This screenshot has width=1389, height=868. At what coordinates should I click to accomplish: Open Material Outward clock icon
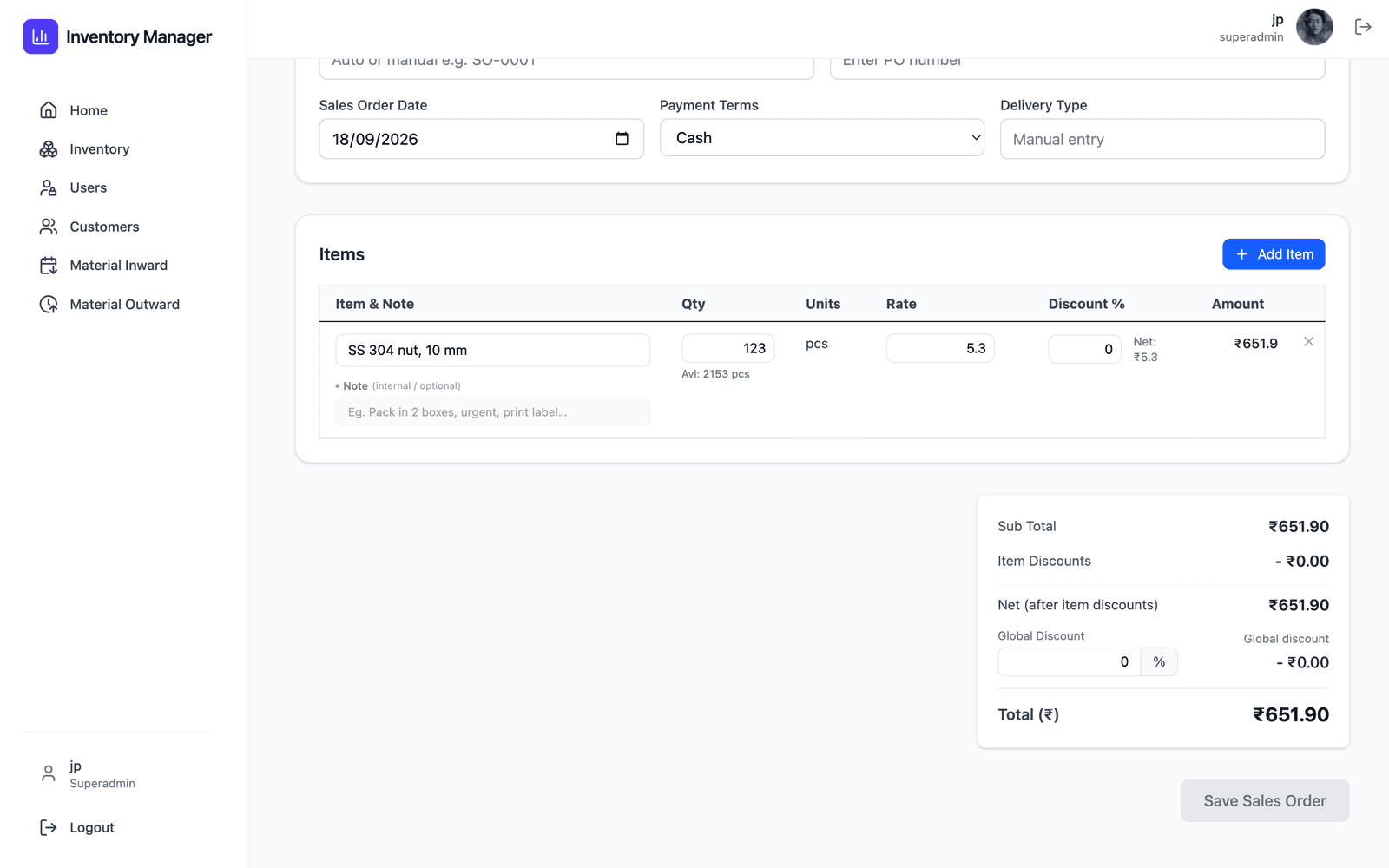[x=49, y=305]
